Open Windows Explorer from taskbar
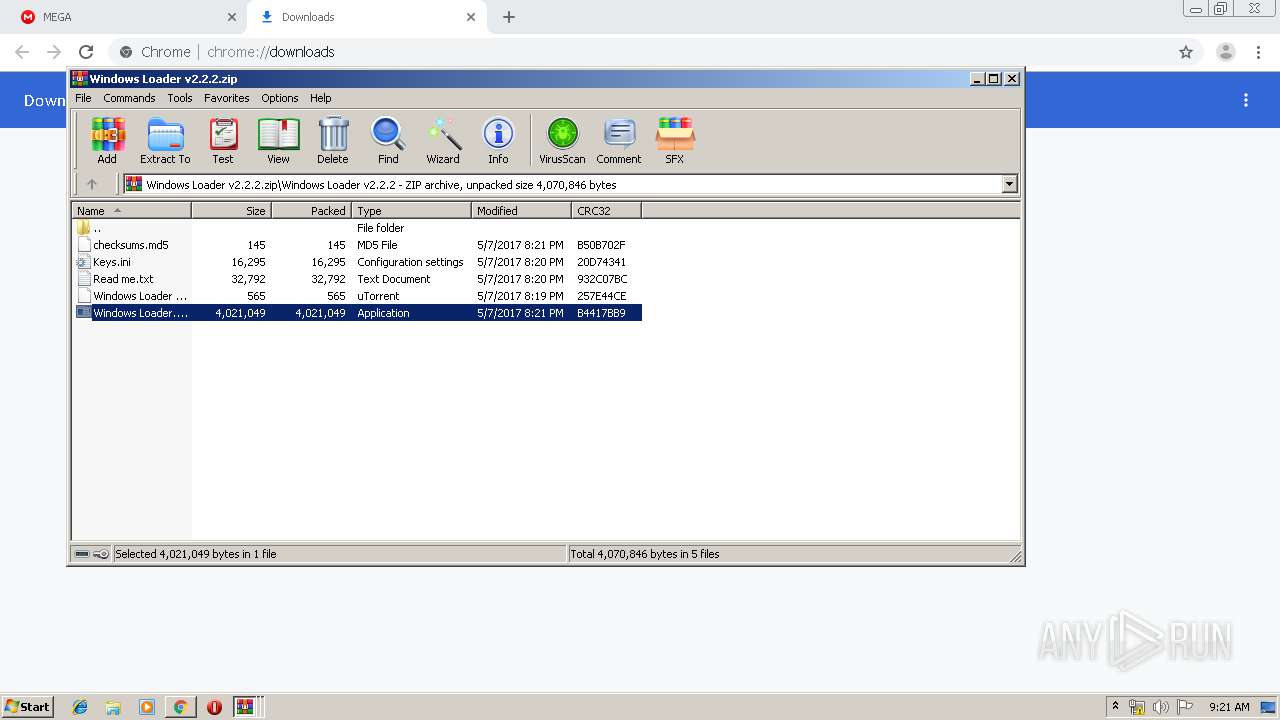This screenshot has height=720, width=1280. tap(113, 707)
